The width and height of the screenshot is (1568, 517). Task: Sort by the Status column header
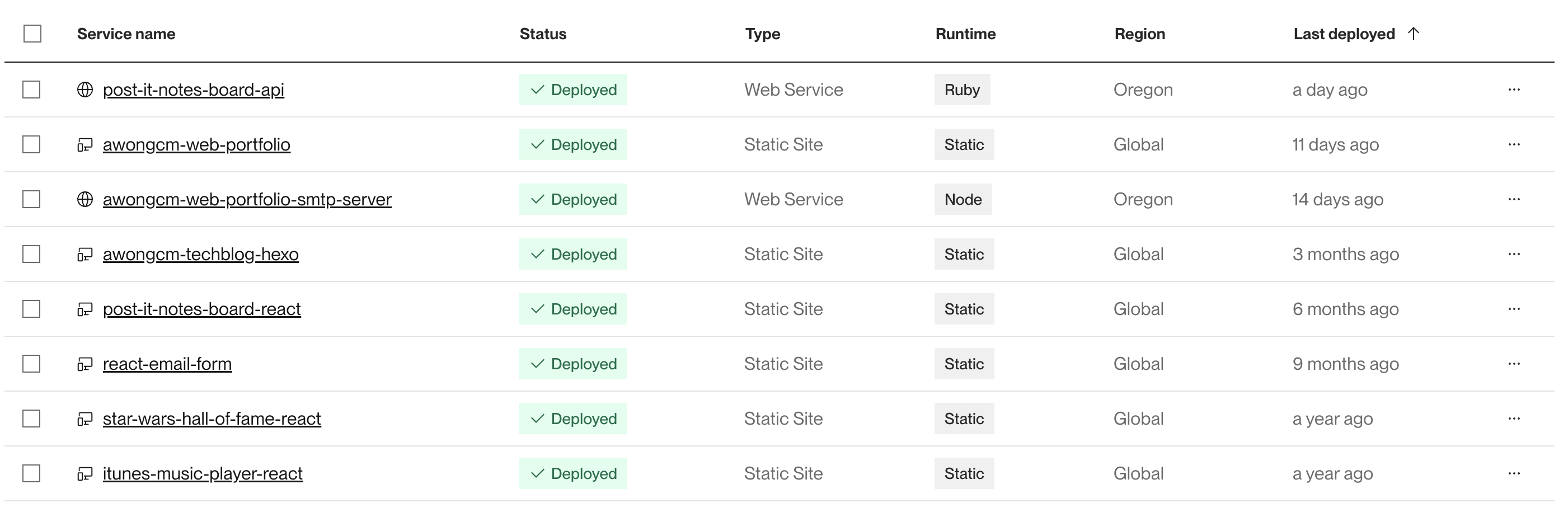(x=543, y=34)
